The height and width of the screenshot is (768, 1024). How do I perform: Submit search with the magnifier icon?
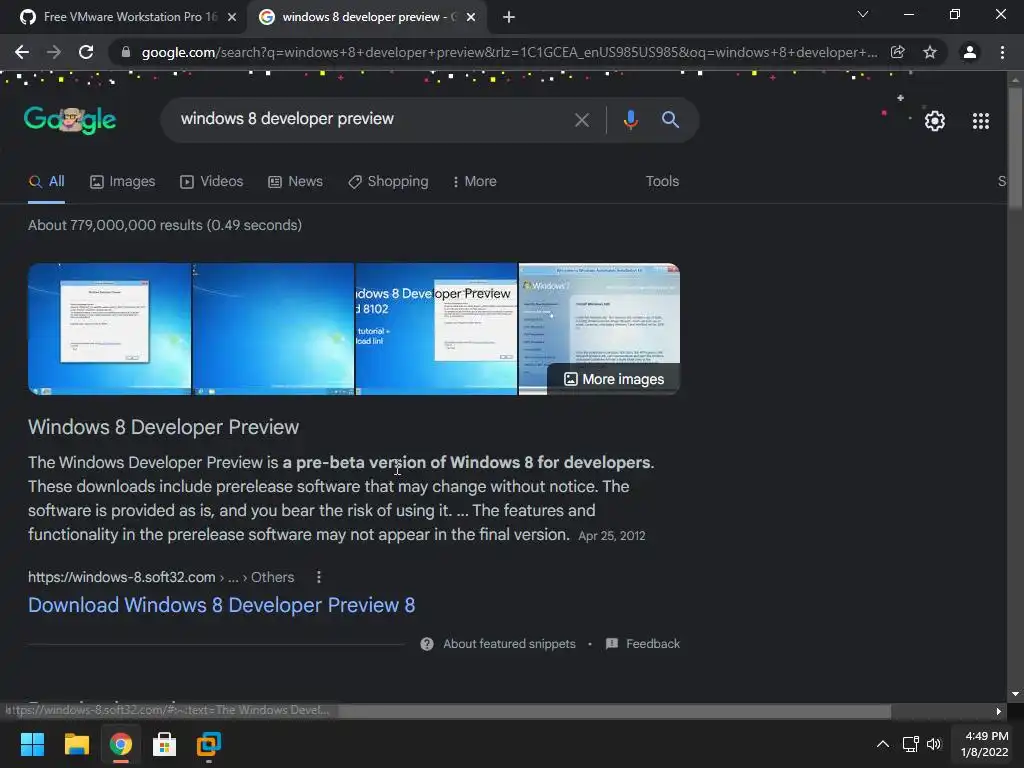coord(670,120)
